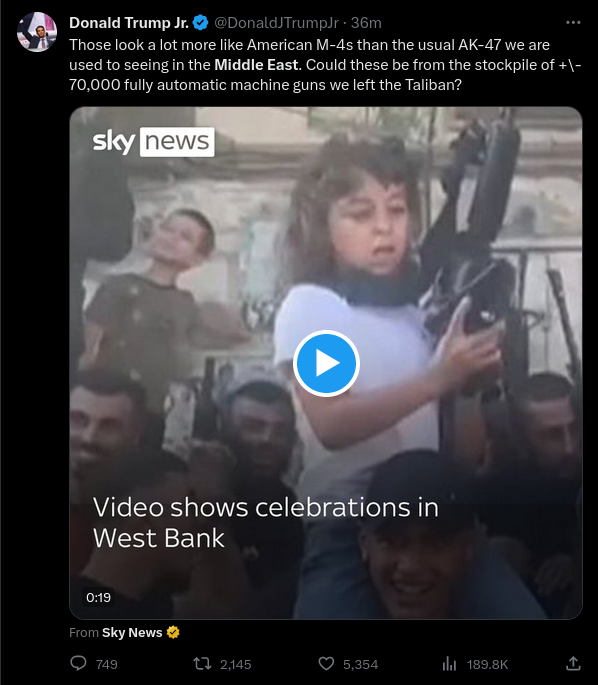Open the Donald Trump Jr. display name
This screenshot has height=685, width=598.
(x=129, y=23)
